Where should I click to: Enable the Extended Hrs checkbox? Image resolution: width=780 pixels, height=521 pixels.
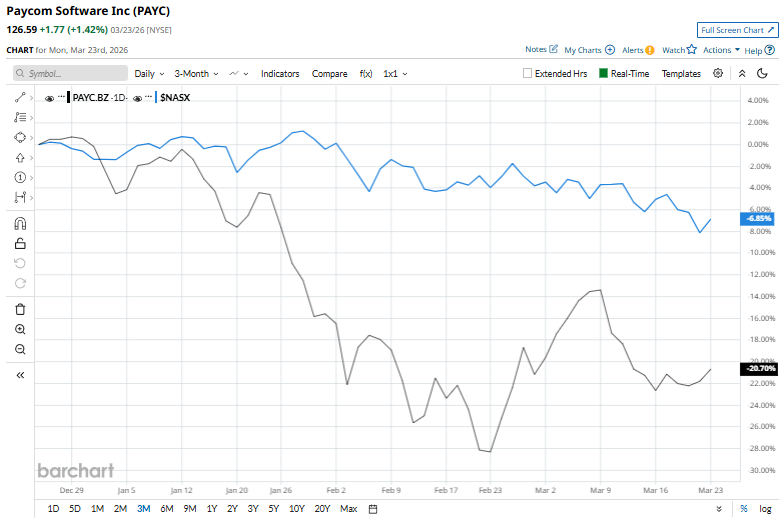[x=527, y=73]
